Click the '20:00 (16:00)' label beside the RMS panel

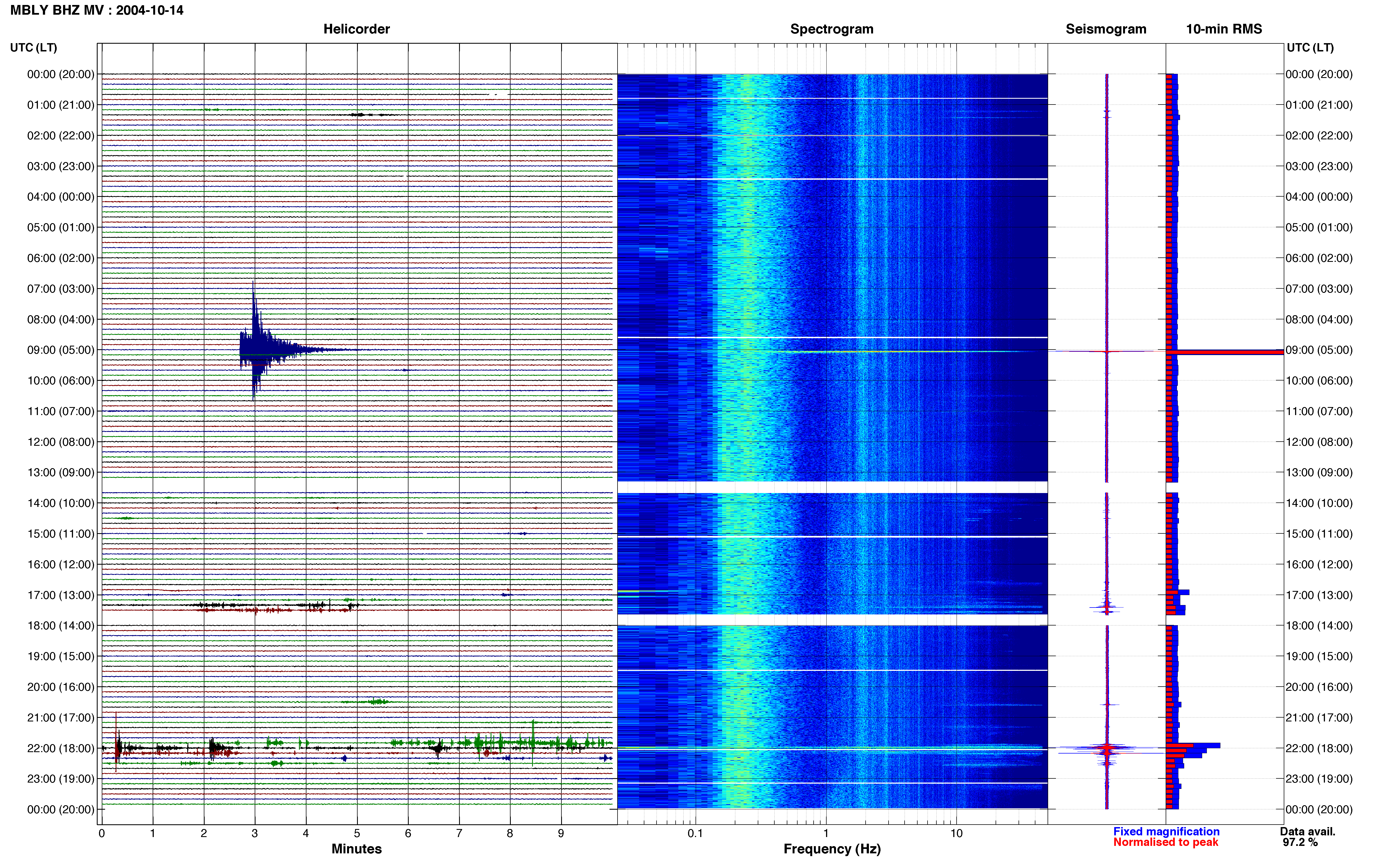click(1319, 687)
